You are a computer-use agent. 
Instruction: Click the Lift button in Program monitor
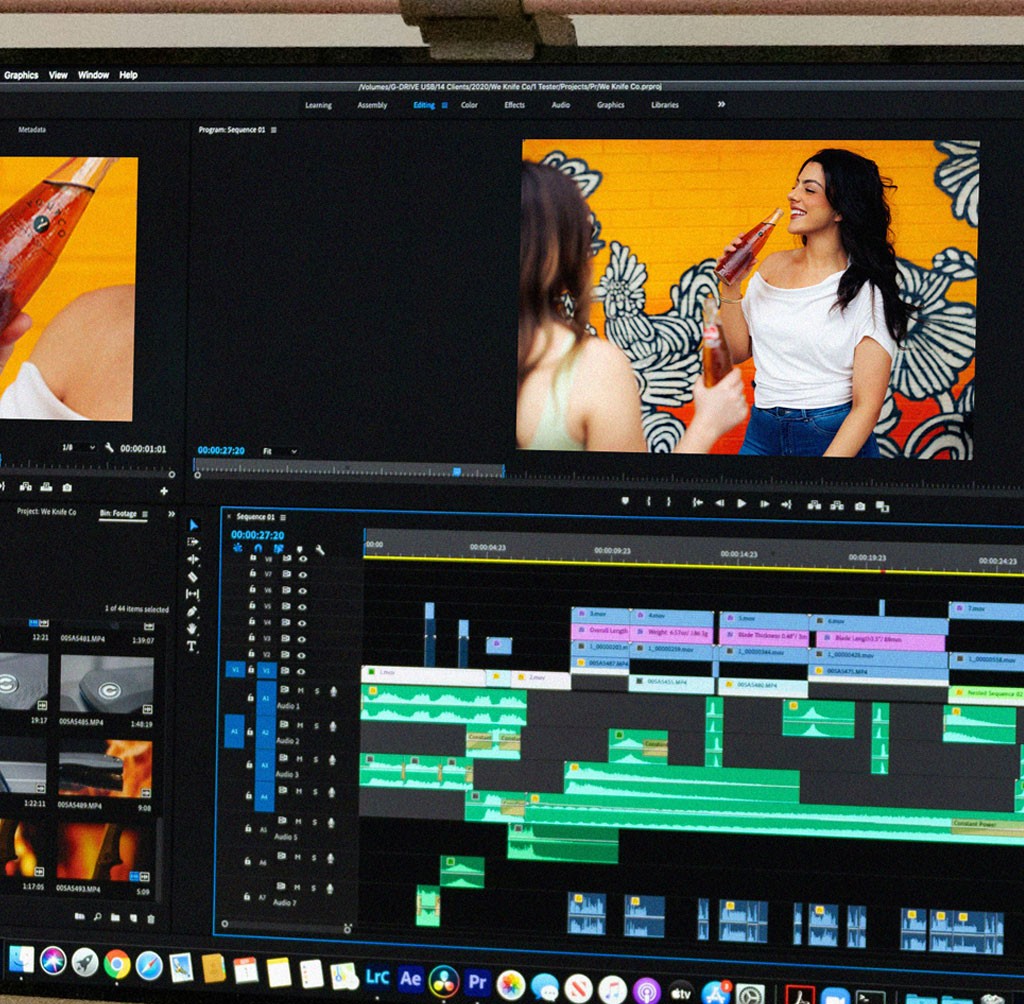[x=814, y=505]
